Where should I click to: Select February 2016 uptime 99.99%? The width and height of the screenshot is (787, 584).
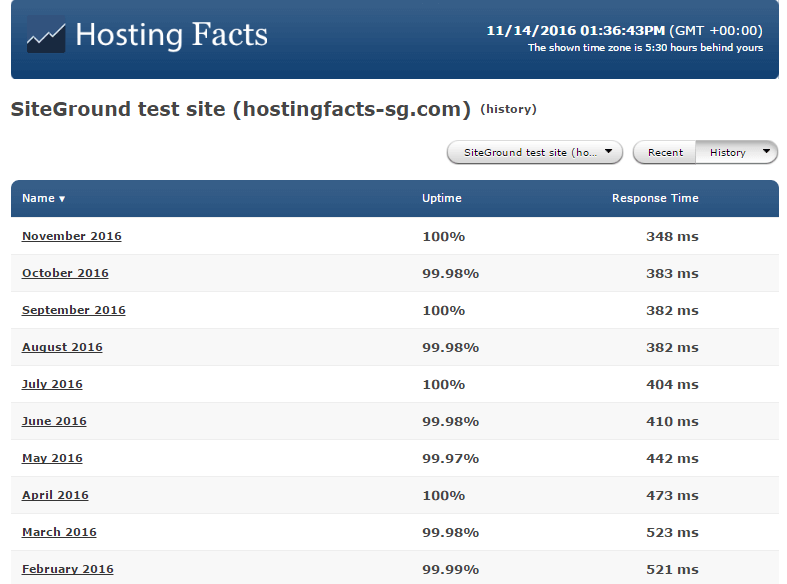coord(451,570)
